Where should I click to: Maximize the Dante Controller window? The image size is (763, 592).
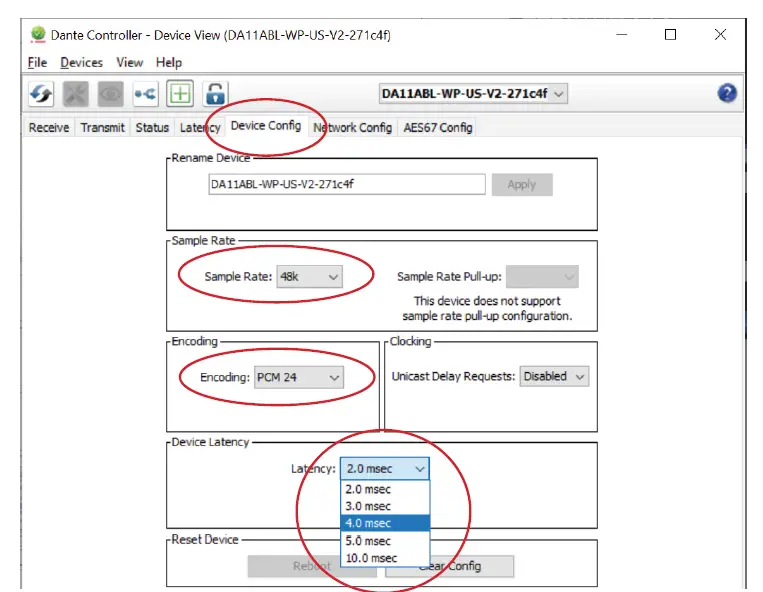671,35
